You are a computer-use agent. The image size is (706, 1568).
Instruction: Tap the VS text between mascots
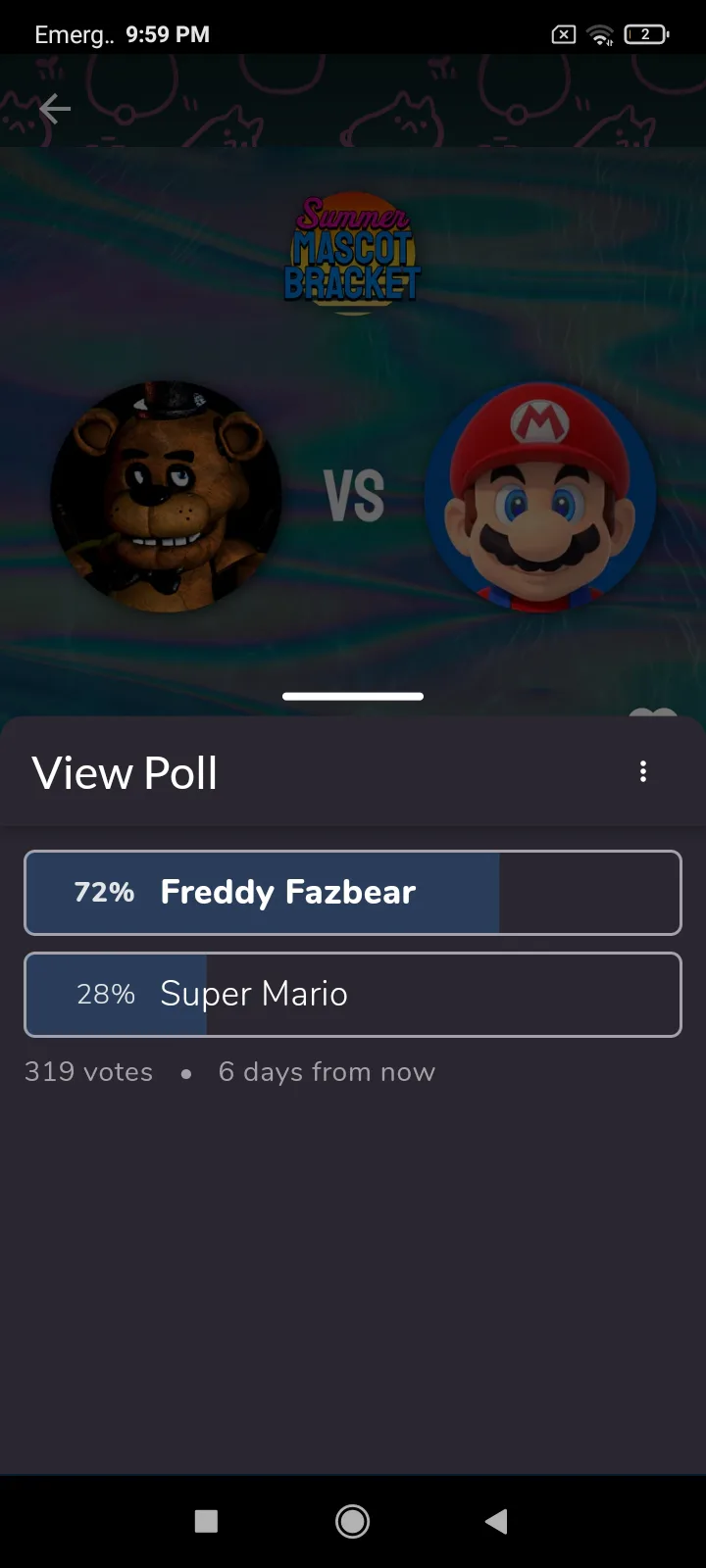[x=354, y=496]
